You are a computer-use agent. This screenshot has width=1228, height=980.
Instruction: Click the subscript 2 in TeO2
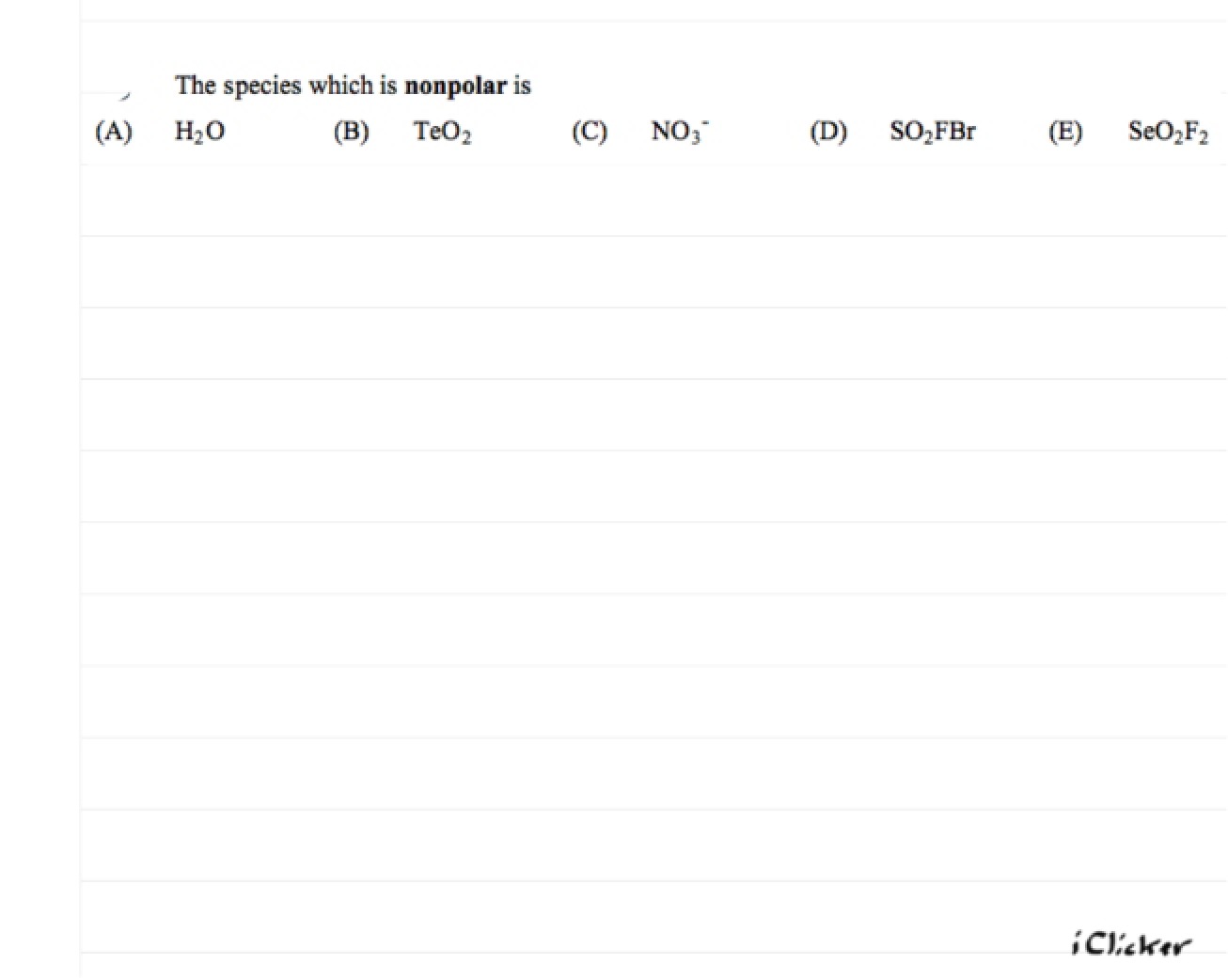[466, 137]
